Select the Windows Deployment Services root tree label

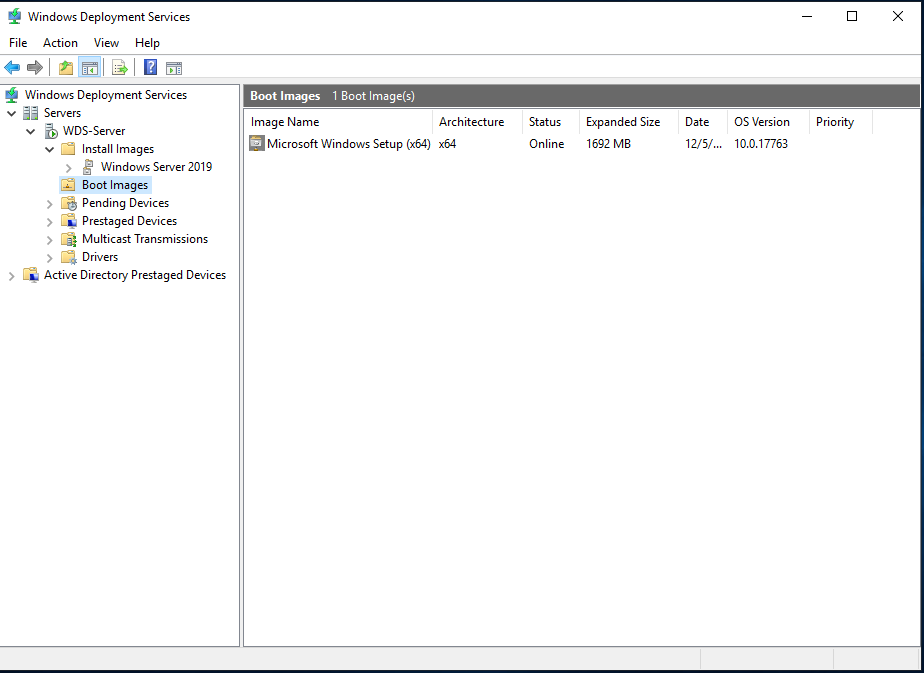[x=105, y=95]
